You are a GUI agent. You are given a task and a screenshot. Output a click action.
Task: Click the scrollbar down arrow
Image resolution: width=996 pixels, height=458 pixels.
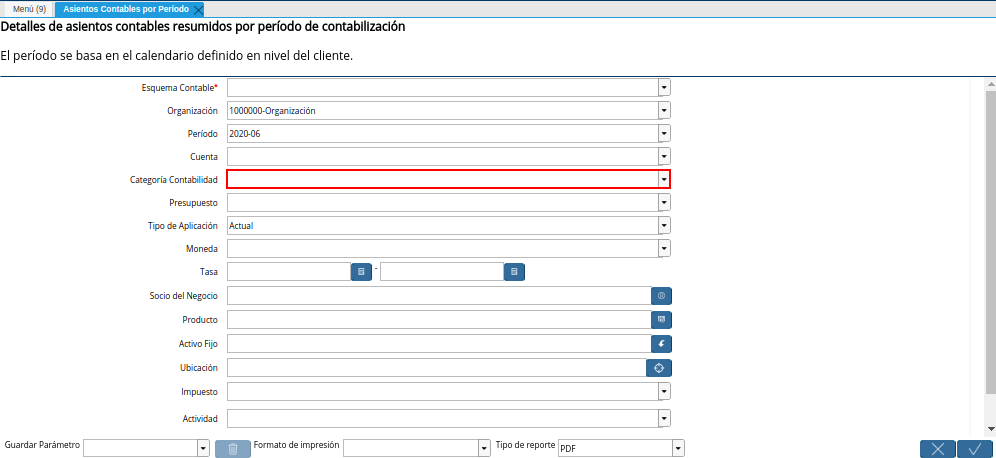990,430
